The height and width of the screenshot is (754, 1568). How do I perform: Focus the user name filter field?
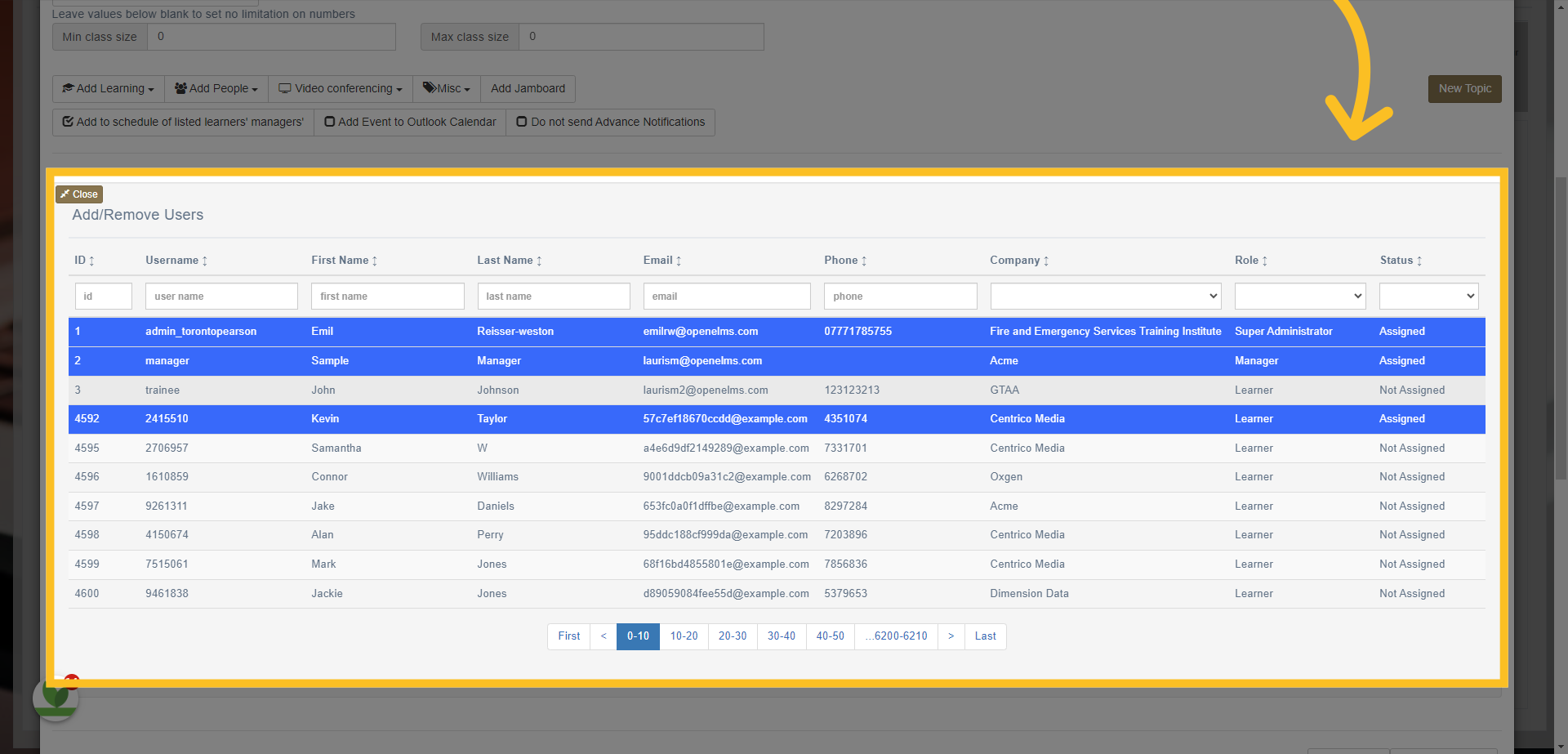tap(221, 296)
